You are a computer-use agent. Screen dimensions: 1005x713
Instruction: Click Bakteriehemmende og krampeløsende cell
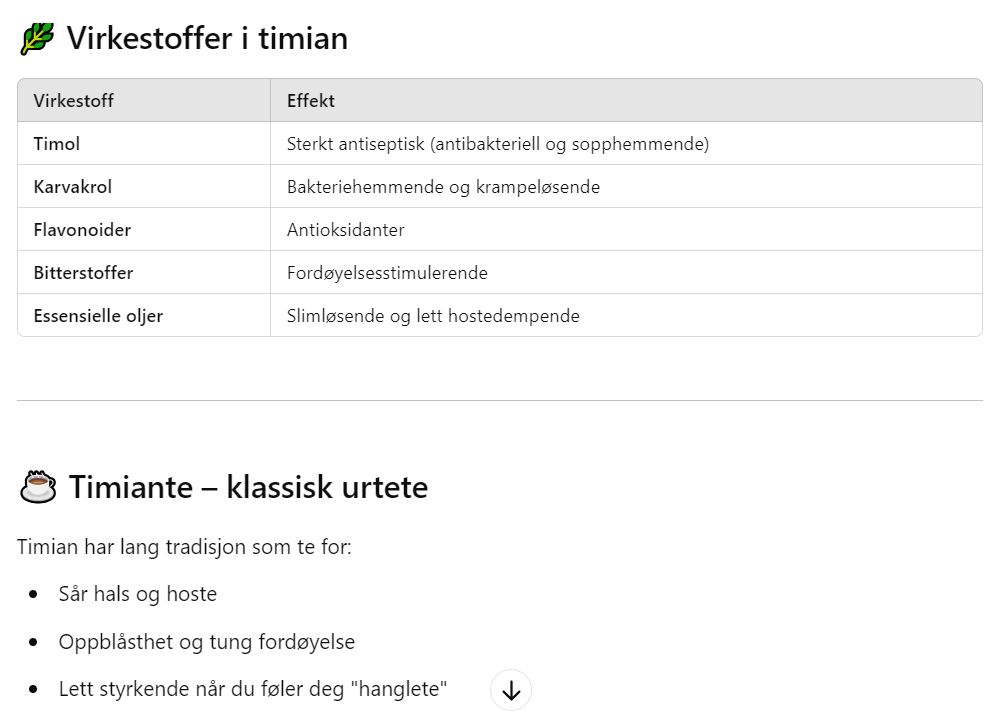point(626,187)
